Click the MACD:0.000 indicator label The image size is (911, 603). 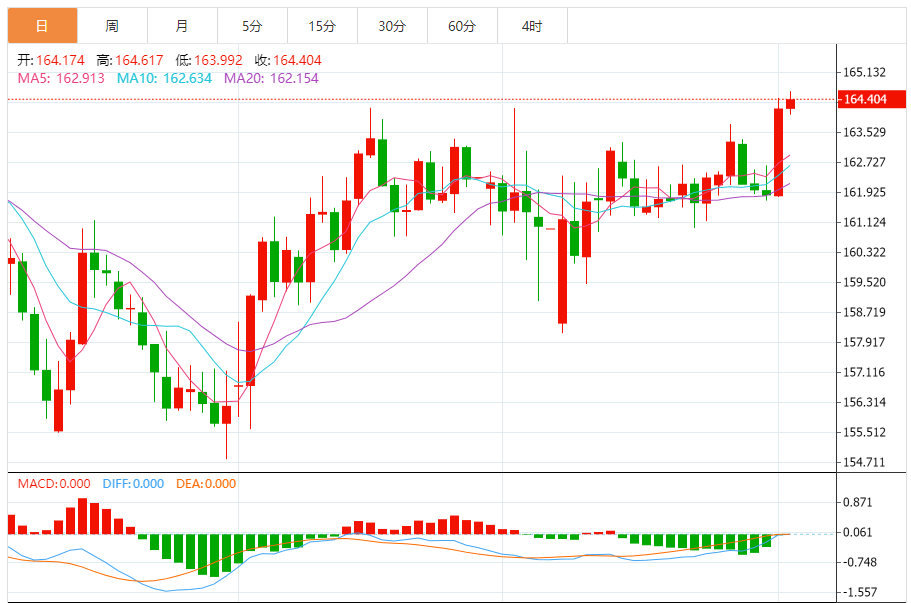(54, 483)
